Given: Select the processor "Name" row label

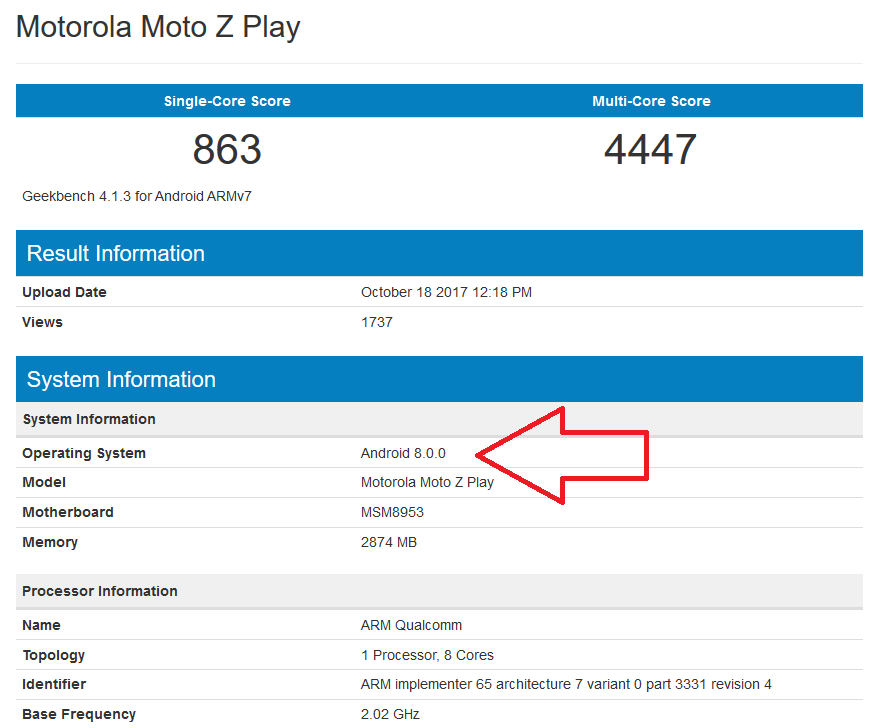Looking at the screenshot, I should (41, 625).
